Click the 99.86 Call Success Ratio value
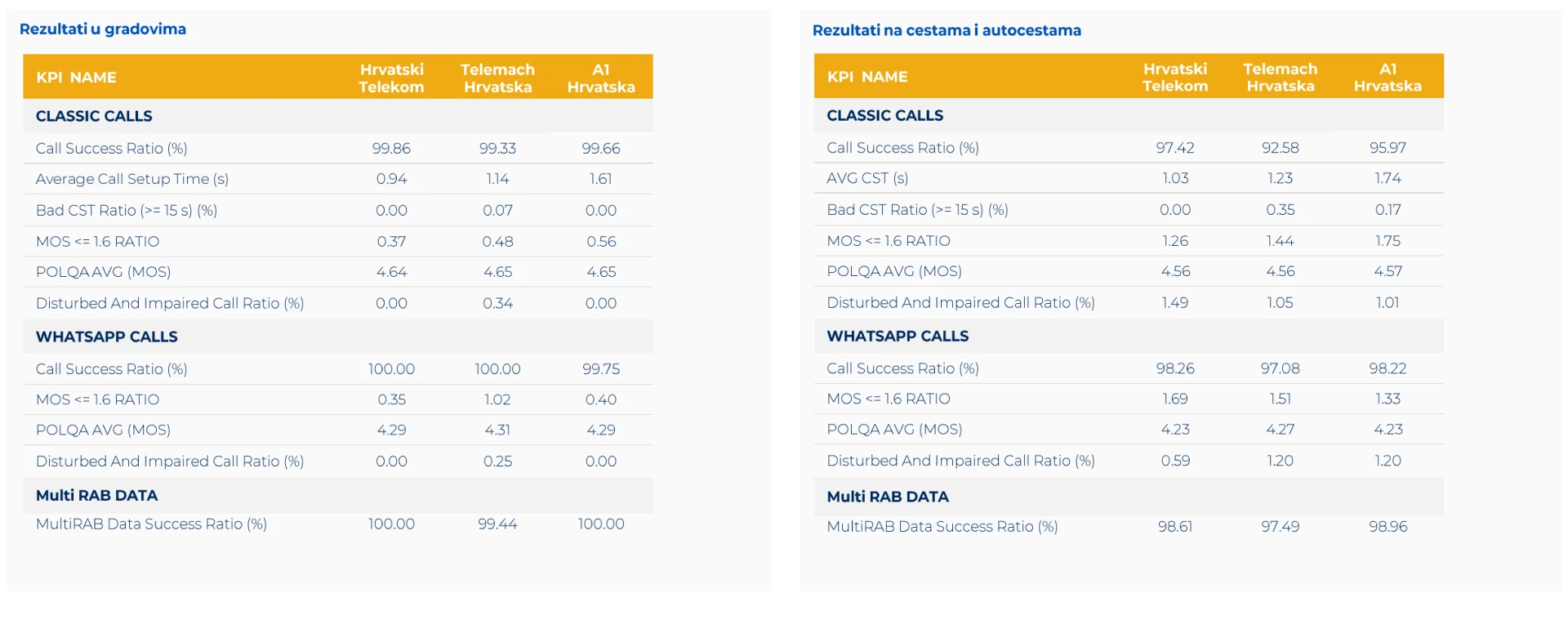Image resolution: width=1568 pixels, height=629 pixels. pos(391,149)
